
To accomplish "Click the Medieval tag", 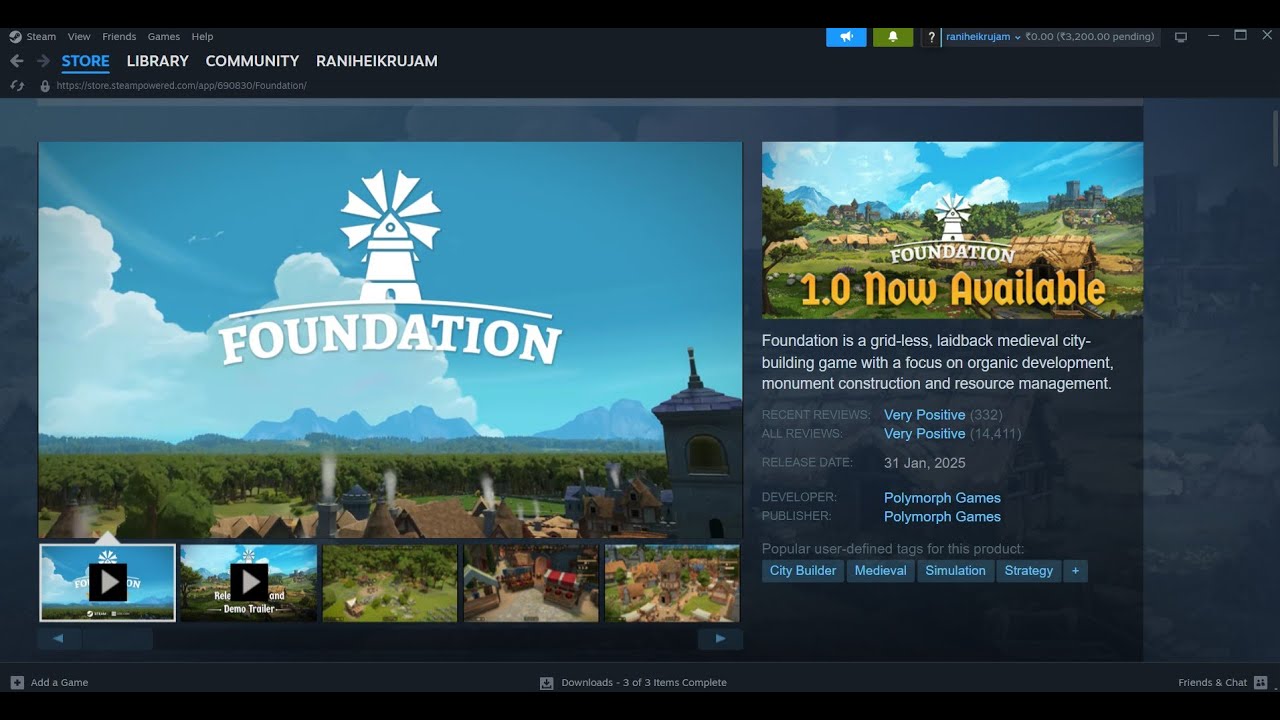I will 880,571.
